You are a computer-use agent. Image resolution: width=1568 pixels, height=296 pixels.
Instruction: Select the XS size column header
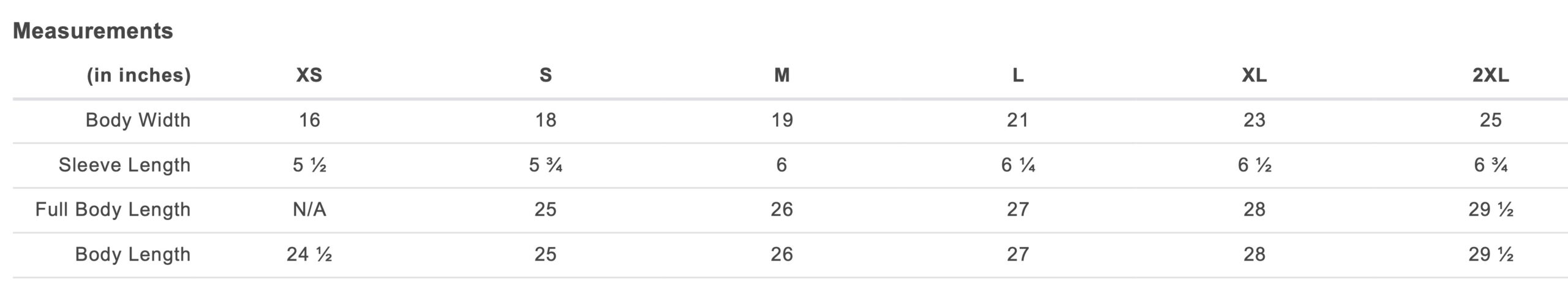[309, 75]
